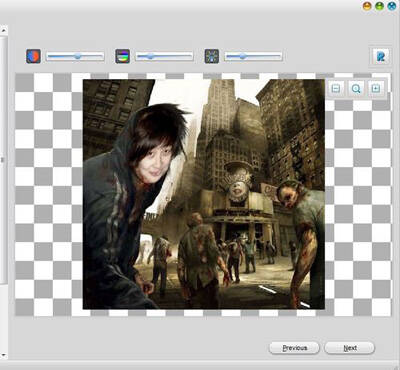
Task: Zoom out with the minus icon
Action: [336, 89]
